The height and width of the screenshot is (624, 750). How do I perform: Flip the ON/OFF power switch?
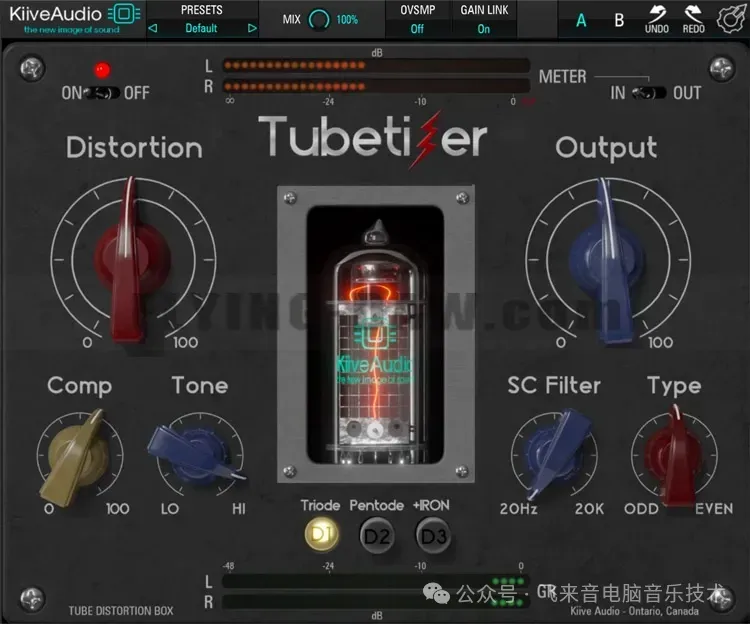tap(102, 93)
